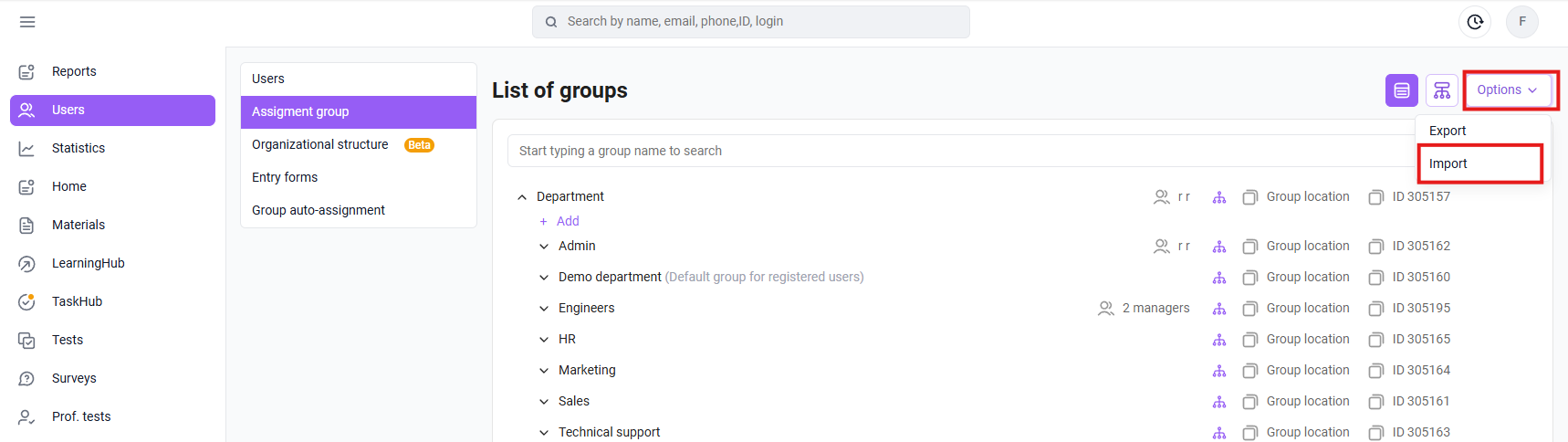
Task: Copy ID 305157 of Department
Action: (x=1410, y=197)
